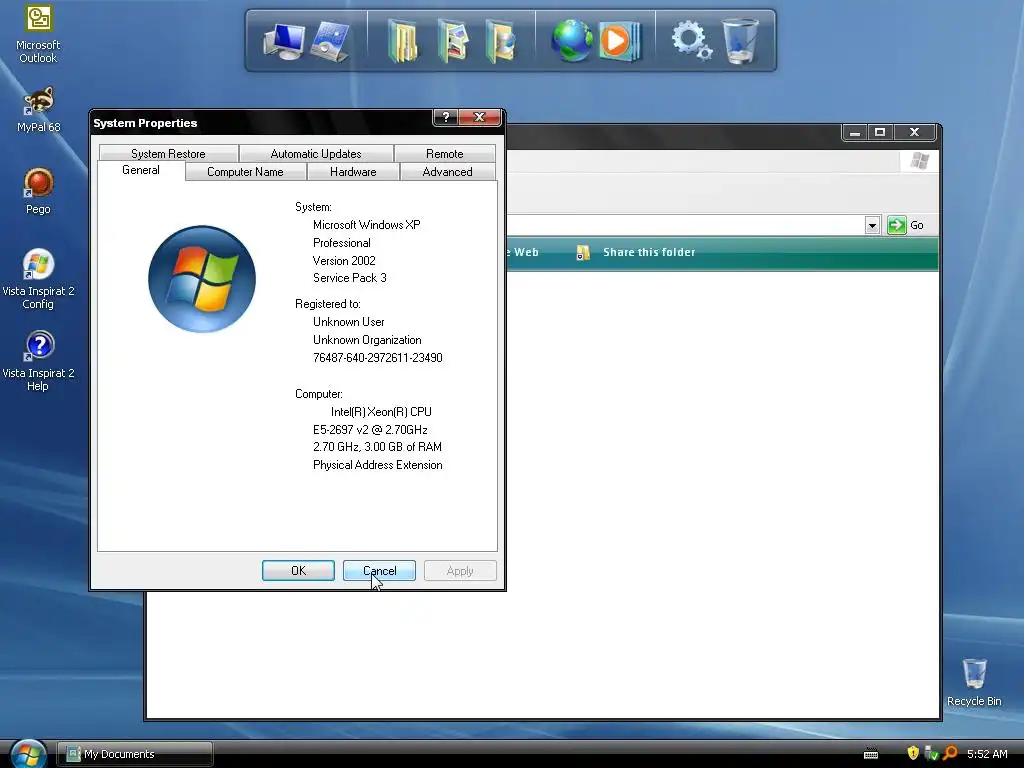
Task: Open Microsoft Outlook desktop shortcut
Action: coord(38,34)
